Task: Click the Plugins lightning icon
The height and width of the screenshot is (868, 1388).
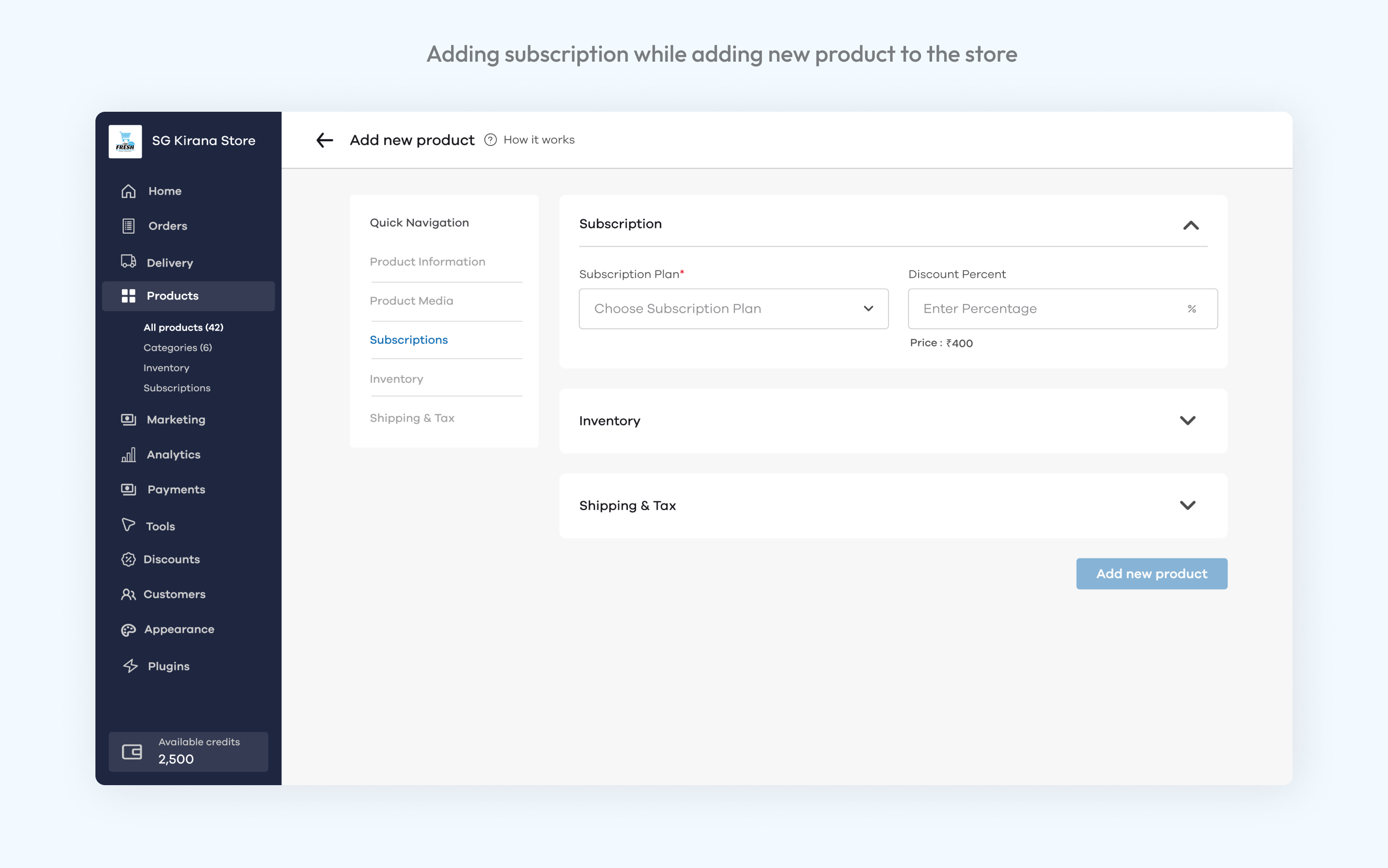Action: click(130, 666)
